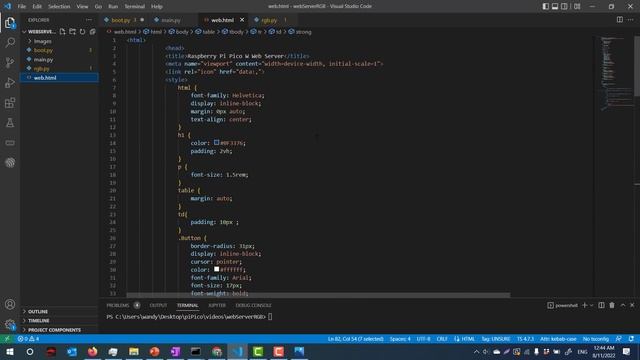Switch to the Jupyter panel tab
This screenshot has height=360, width=640.
[217, 305]
